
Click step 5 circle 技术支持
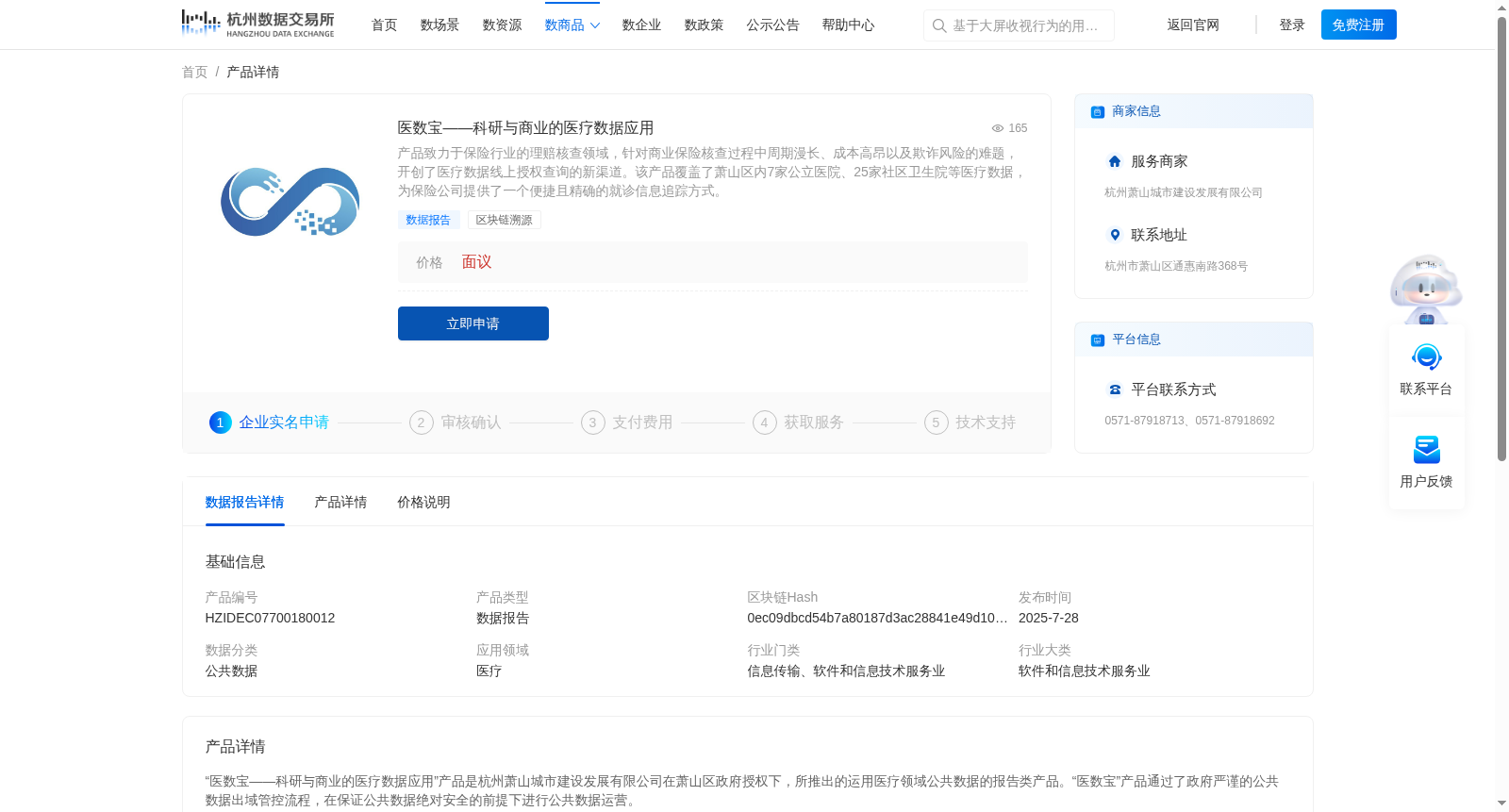coord(937,423)
